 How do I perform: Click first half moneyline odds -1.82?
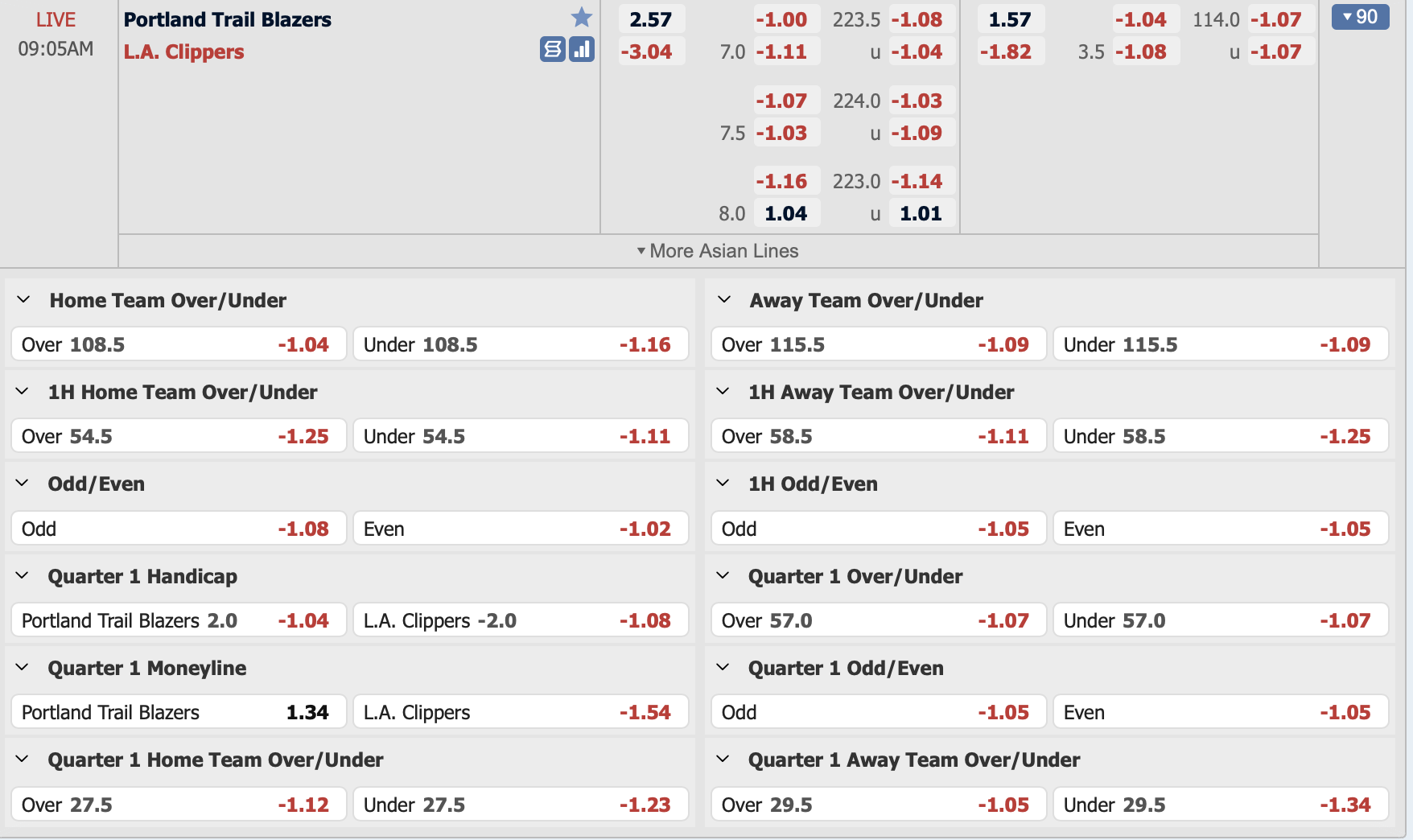coord(1011,51)
